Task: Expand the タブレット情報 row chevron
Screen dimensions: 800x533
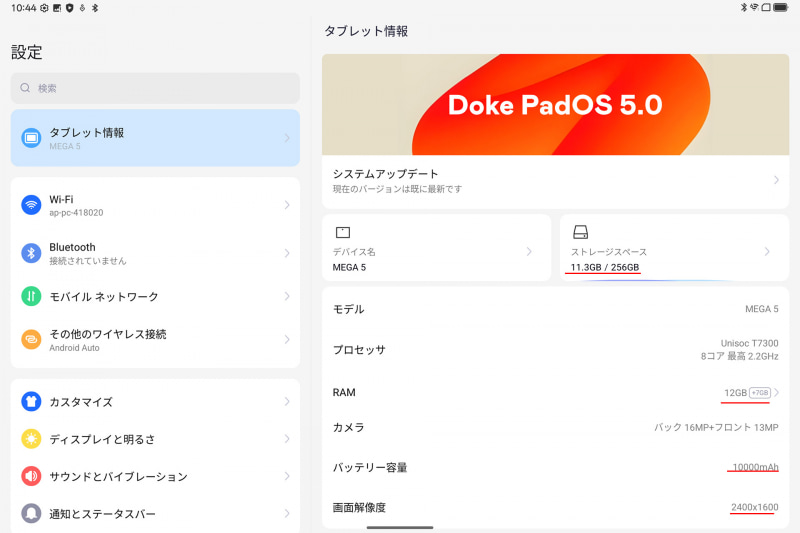Action: (287, 138)
